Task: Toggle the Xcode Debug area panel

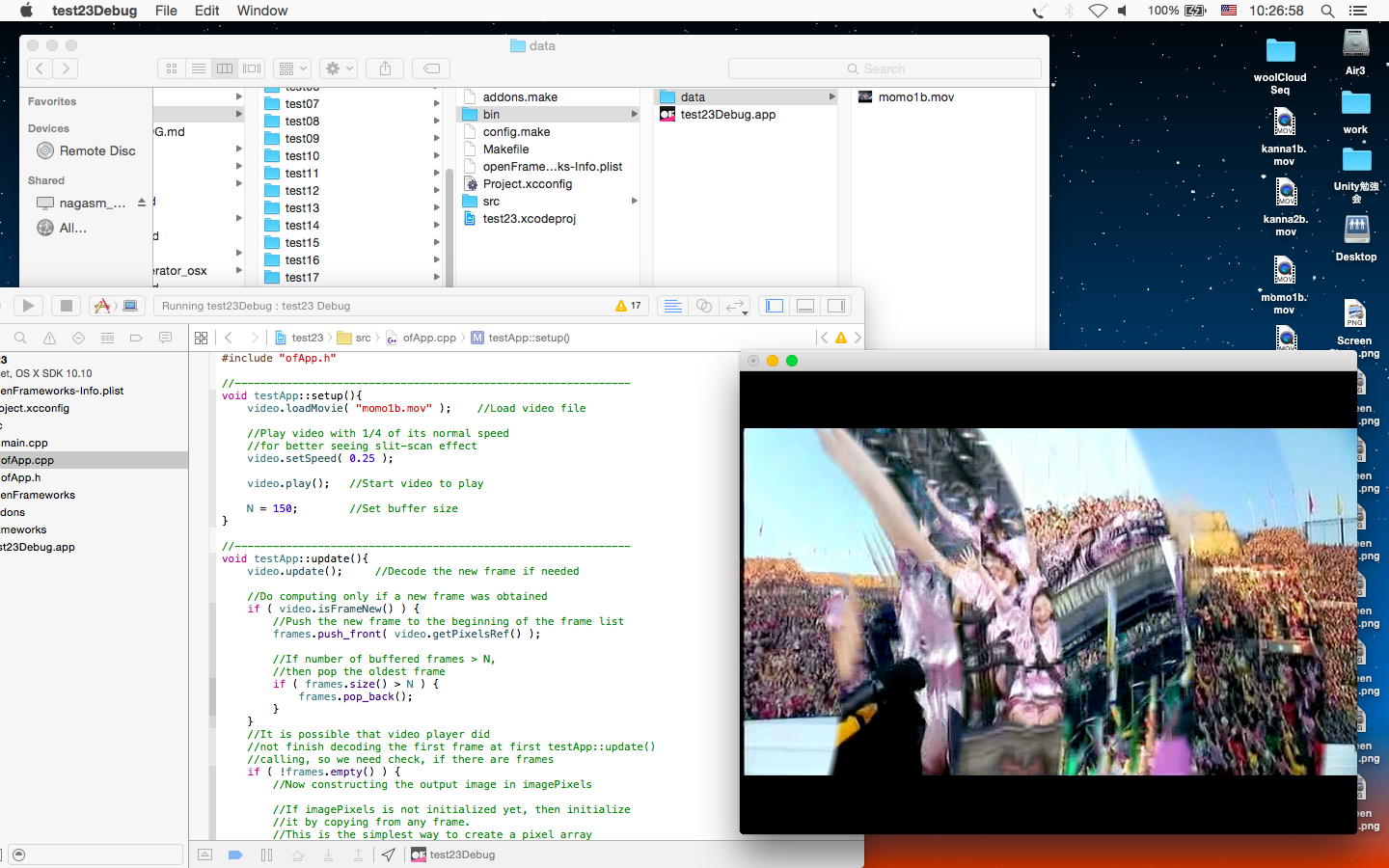Action: pyautogui.click(x=805, y=306)
